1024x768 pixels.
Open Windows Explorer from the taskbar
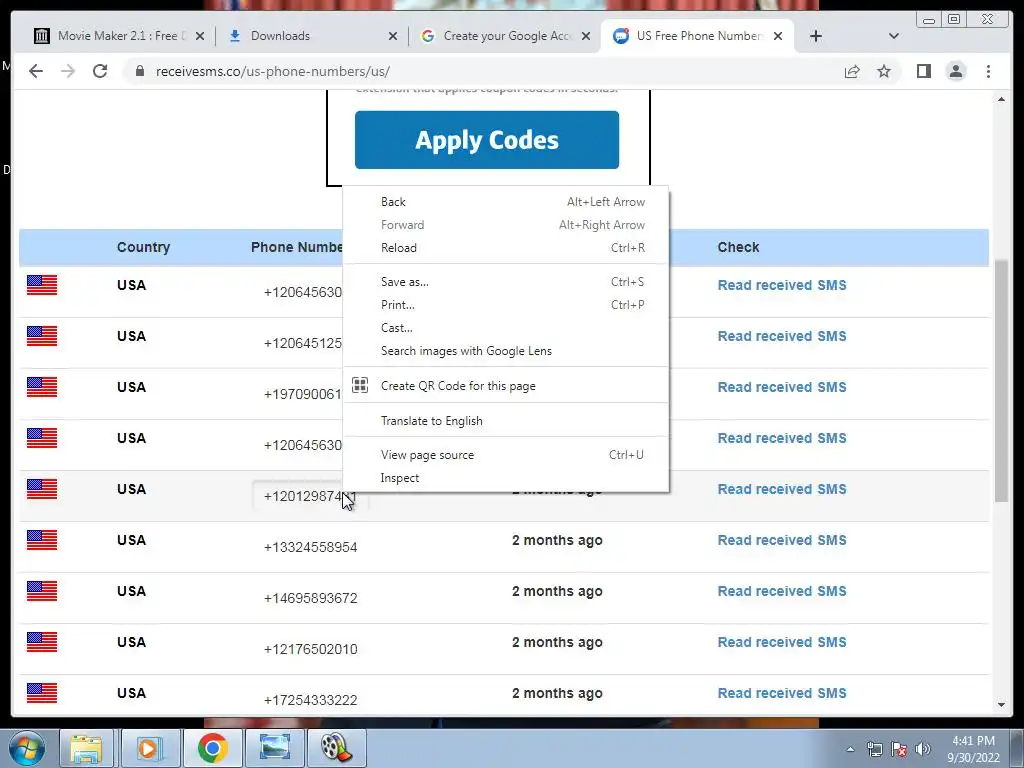click(86, 748)
